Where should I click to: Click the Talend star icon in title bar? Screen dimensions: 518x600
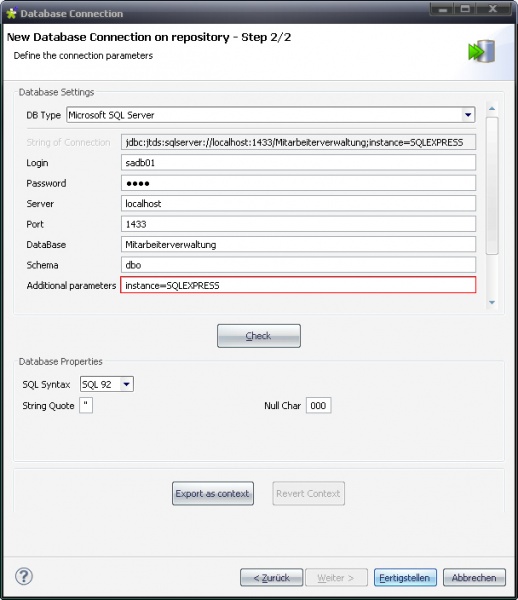[11, 13]
